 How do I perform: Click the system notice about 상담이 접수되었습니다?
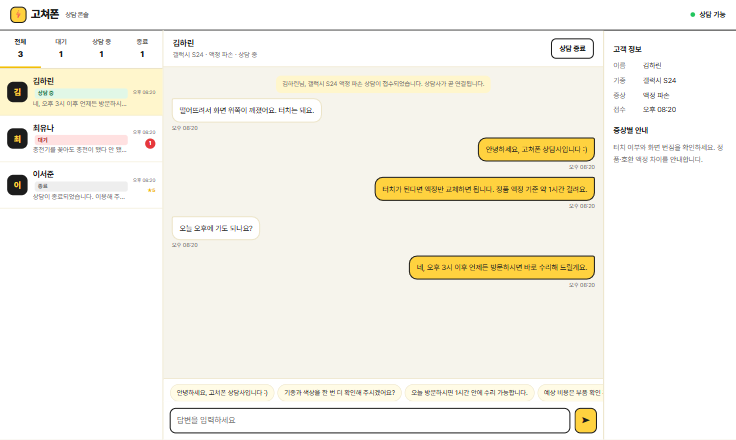[383, 84]
